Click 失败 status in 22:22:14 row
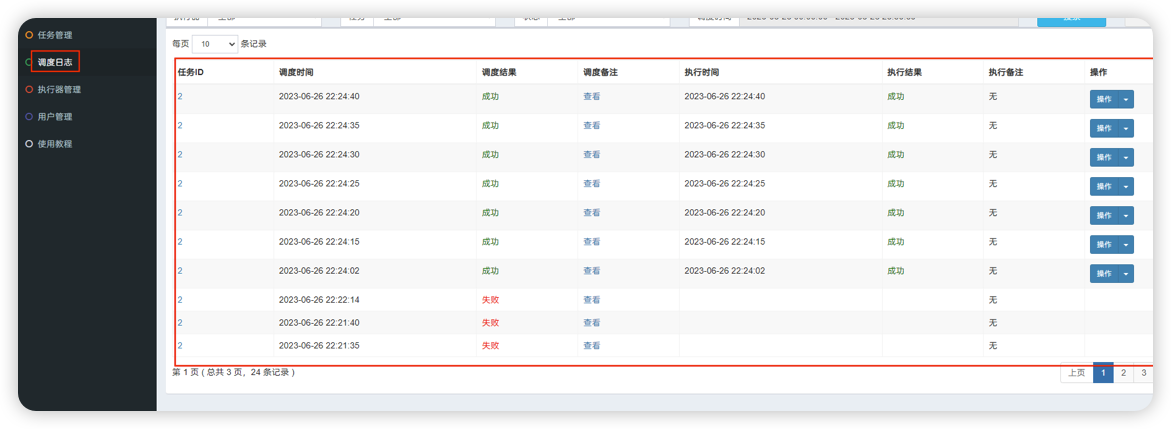1171x429 pixels. click(490, 300)
